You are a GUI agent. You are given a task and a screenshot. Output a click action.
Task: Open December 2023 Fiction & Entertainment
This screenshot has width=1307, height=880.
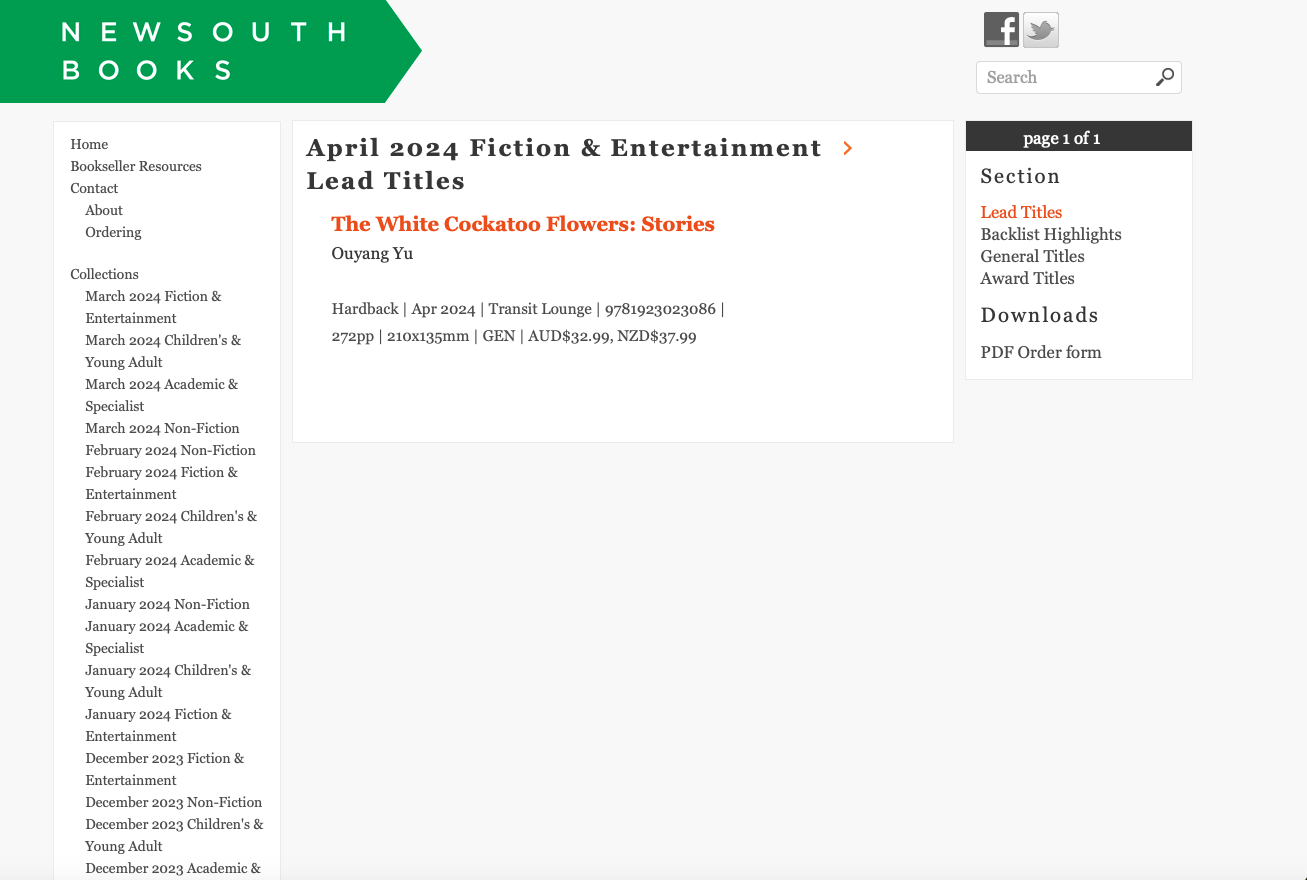[165, 769]
